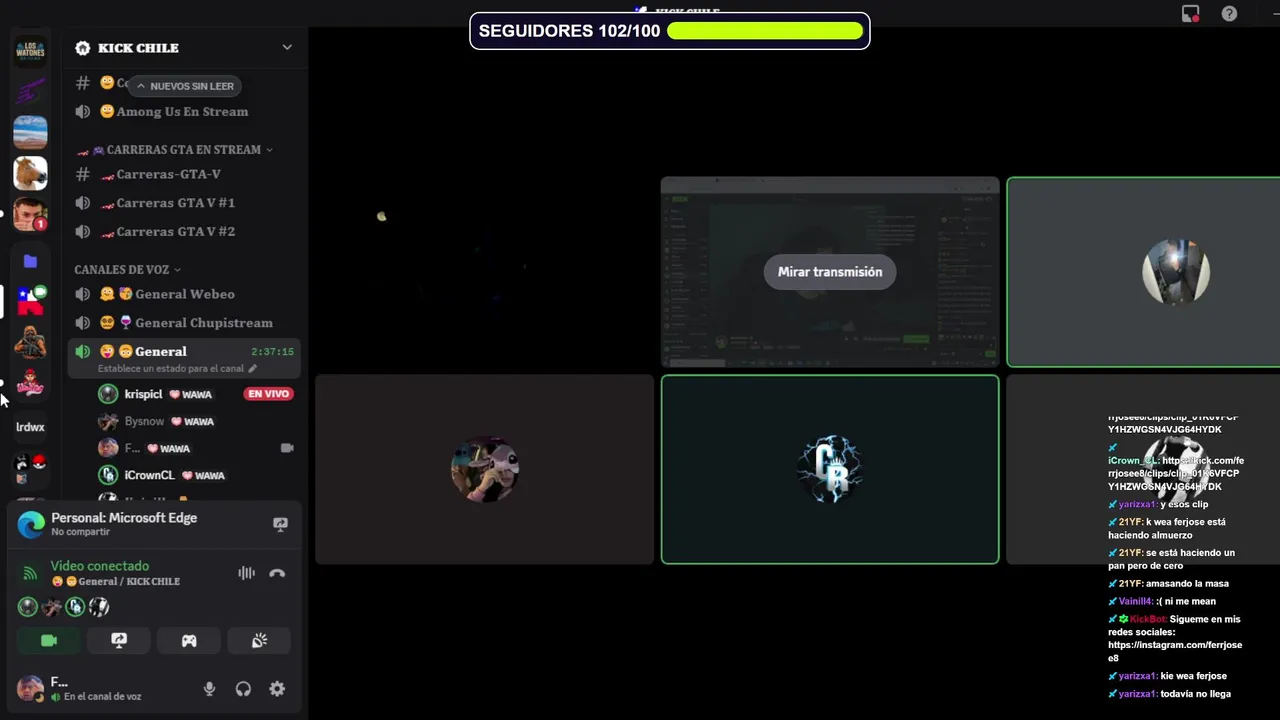1280x720 pixels.
Task: Edit channel status pencil icon
Action: coord(252,368)
